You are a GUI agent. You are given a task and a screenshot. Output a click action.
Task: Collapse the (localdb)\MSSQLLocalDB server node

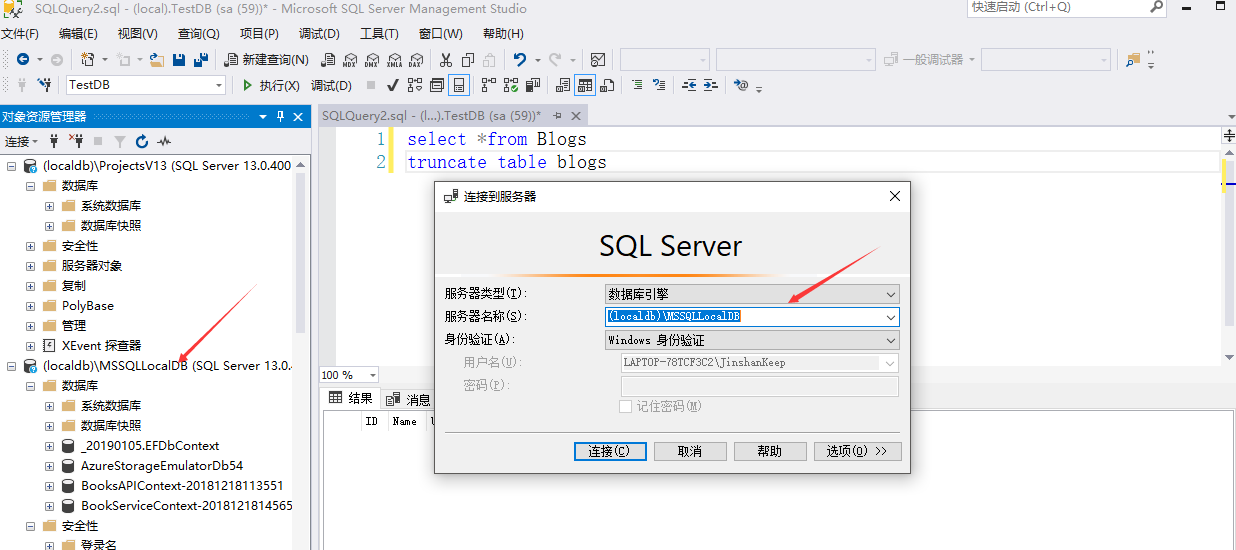point(12,366)
